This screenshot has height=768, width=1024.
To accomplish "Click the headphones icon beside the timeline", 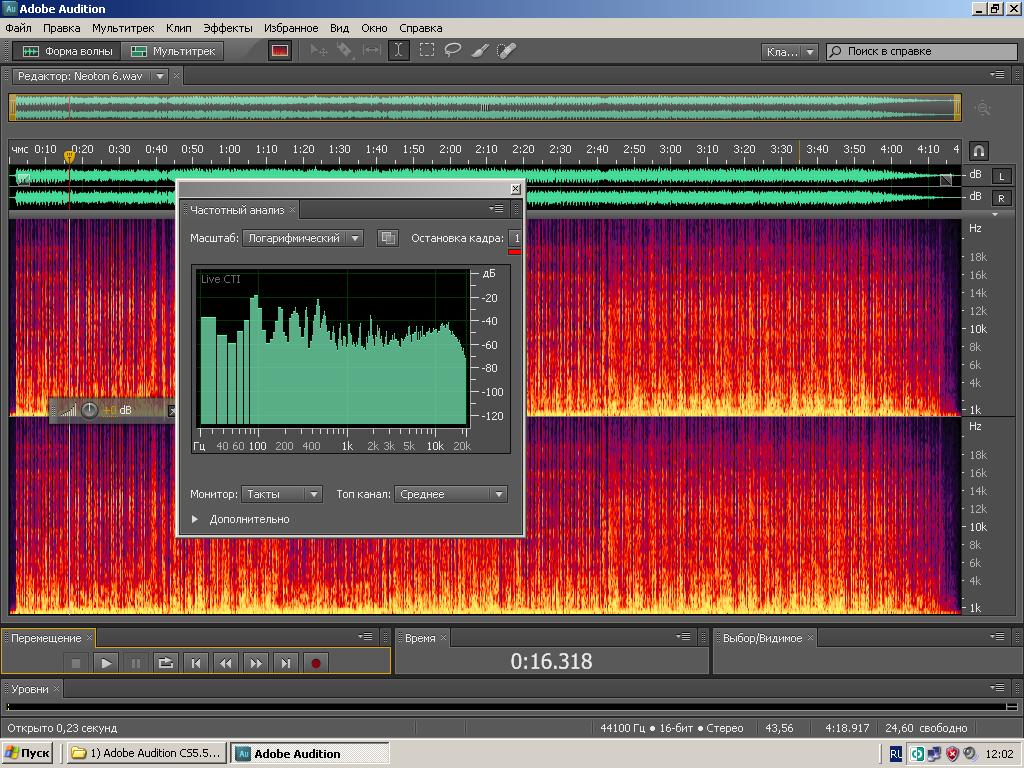I will [979, 151].
